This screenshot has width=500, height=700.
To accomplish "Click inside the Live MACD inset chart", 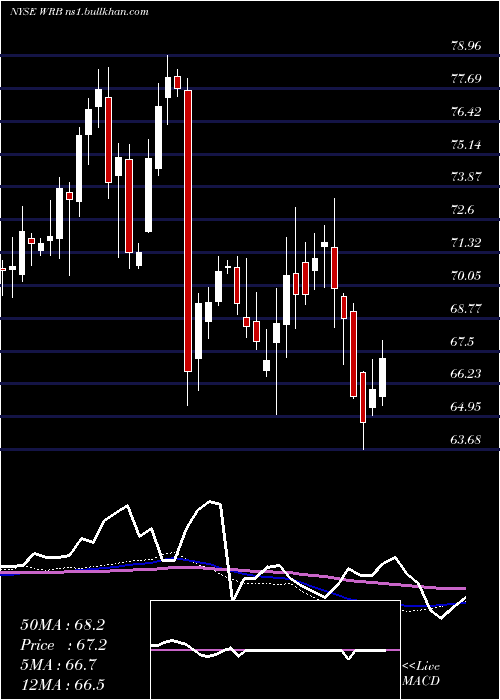I will (x=275, y=650).
